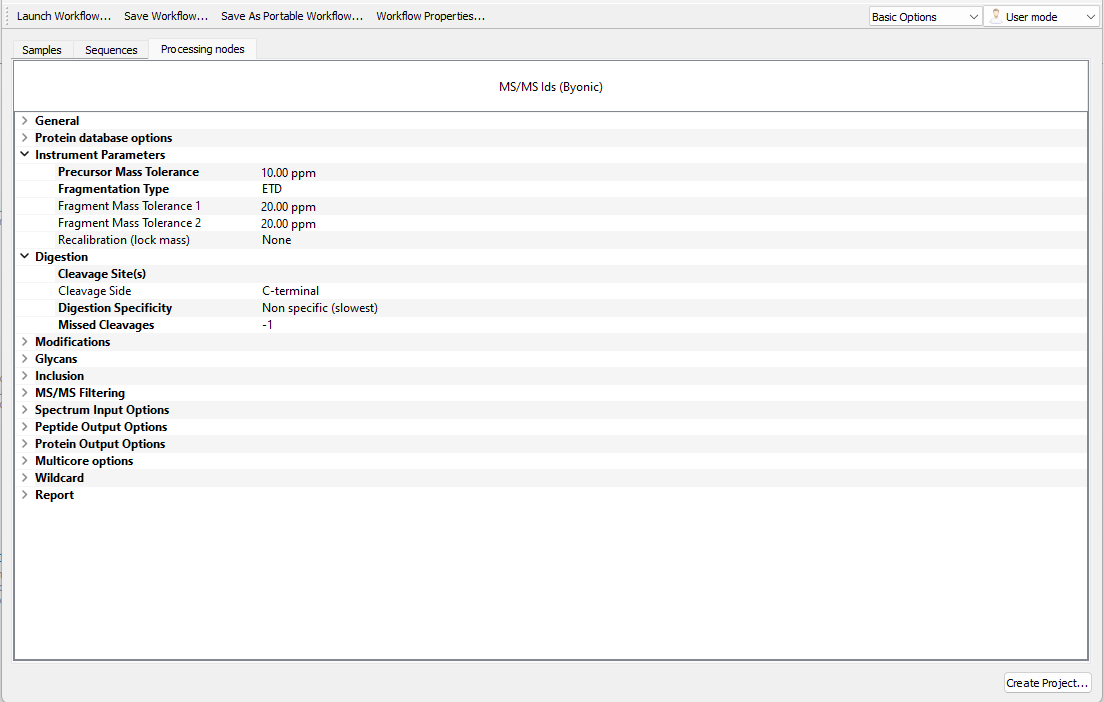Open the Basic Options dropdown
Viewport: 1104px width, 702px height.
[925, 16]
